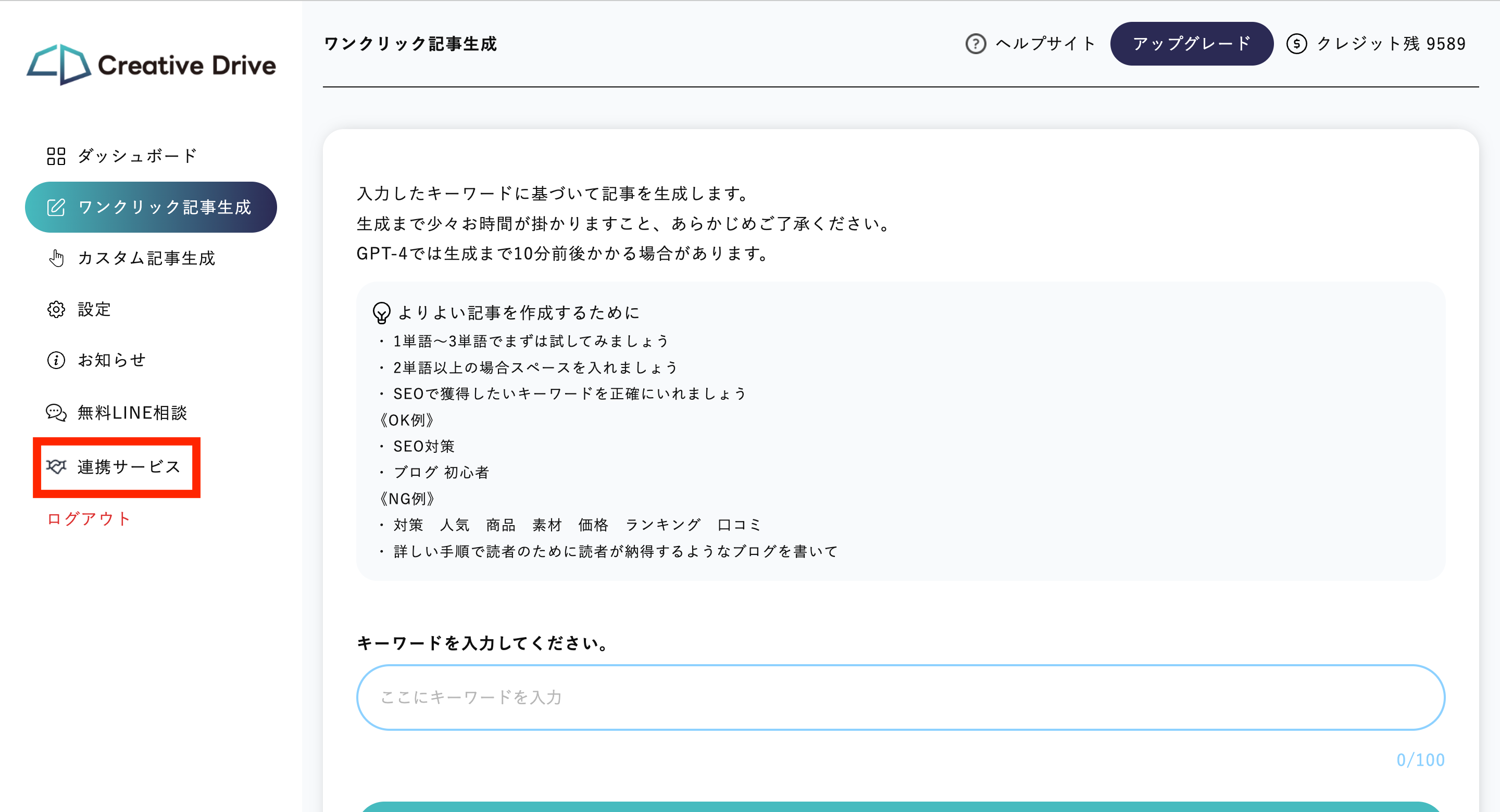
Task: Click the lightbulb tips icon
Action: 381,313
